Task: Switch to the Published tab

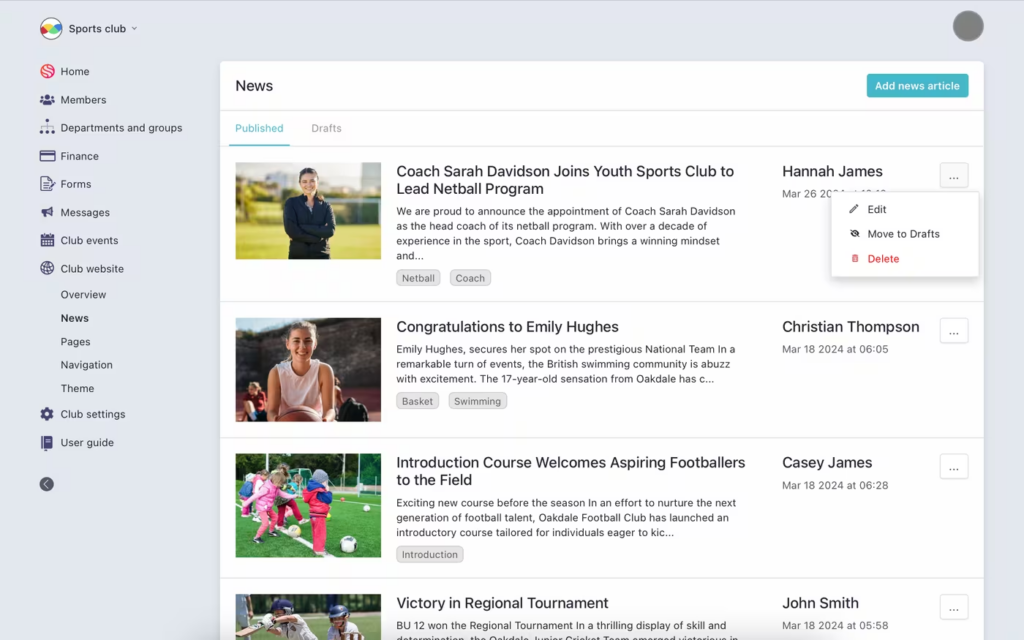Action: (x=259, y=128)
